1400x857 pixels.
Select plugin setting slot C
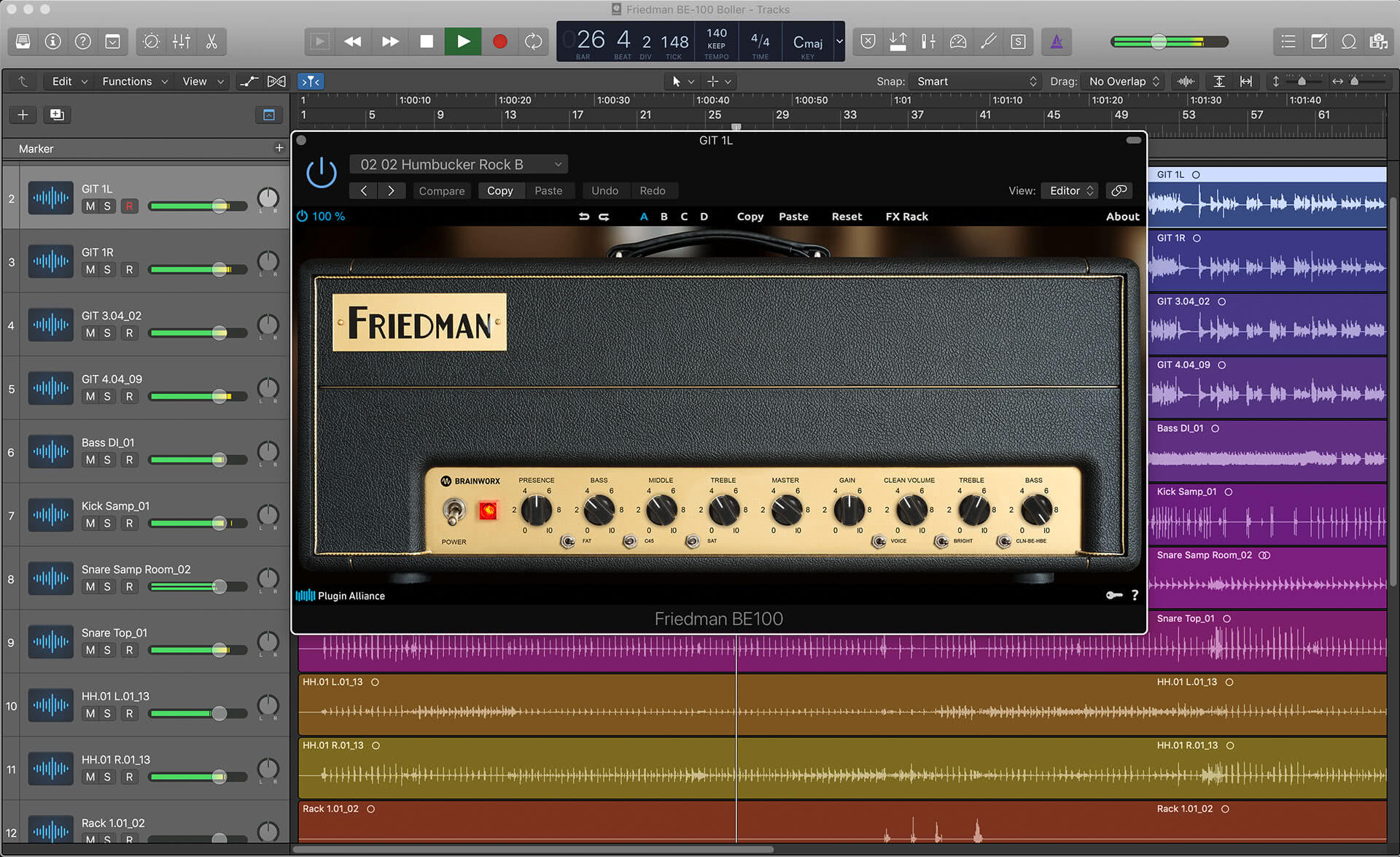click(684, 217)
